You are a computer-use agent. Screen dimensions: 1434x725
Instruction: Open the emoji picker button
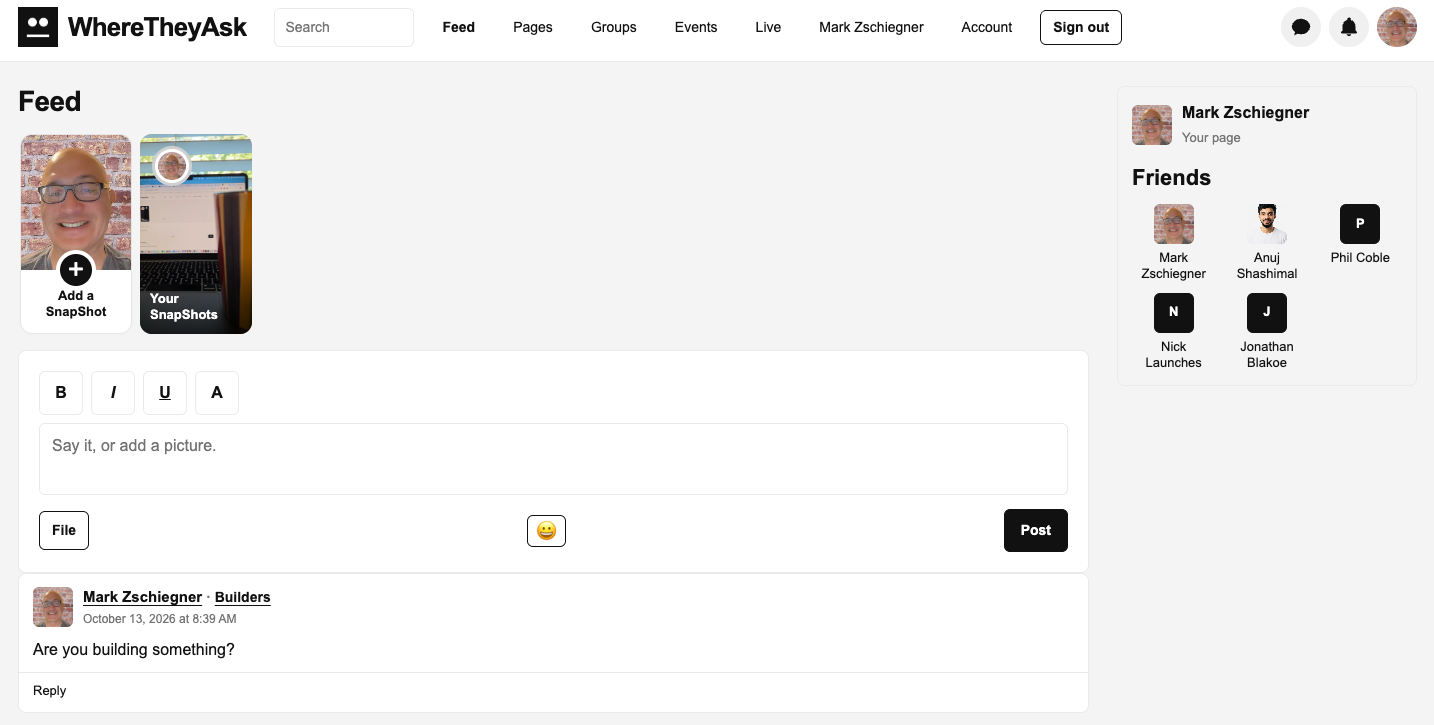(x=546, y=531)
